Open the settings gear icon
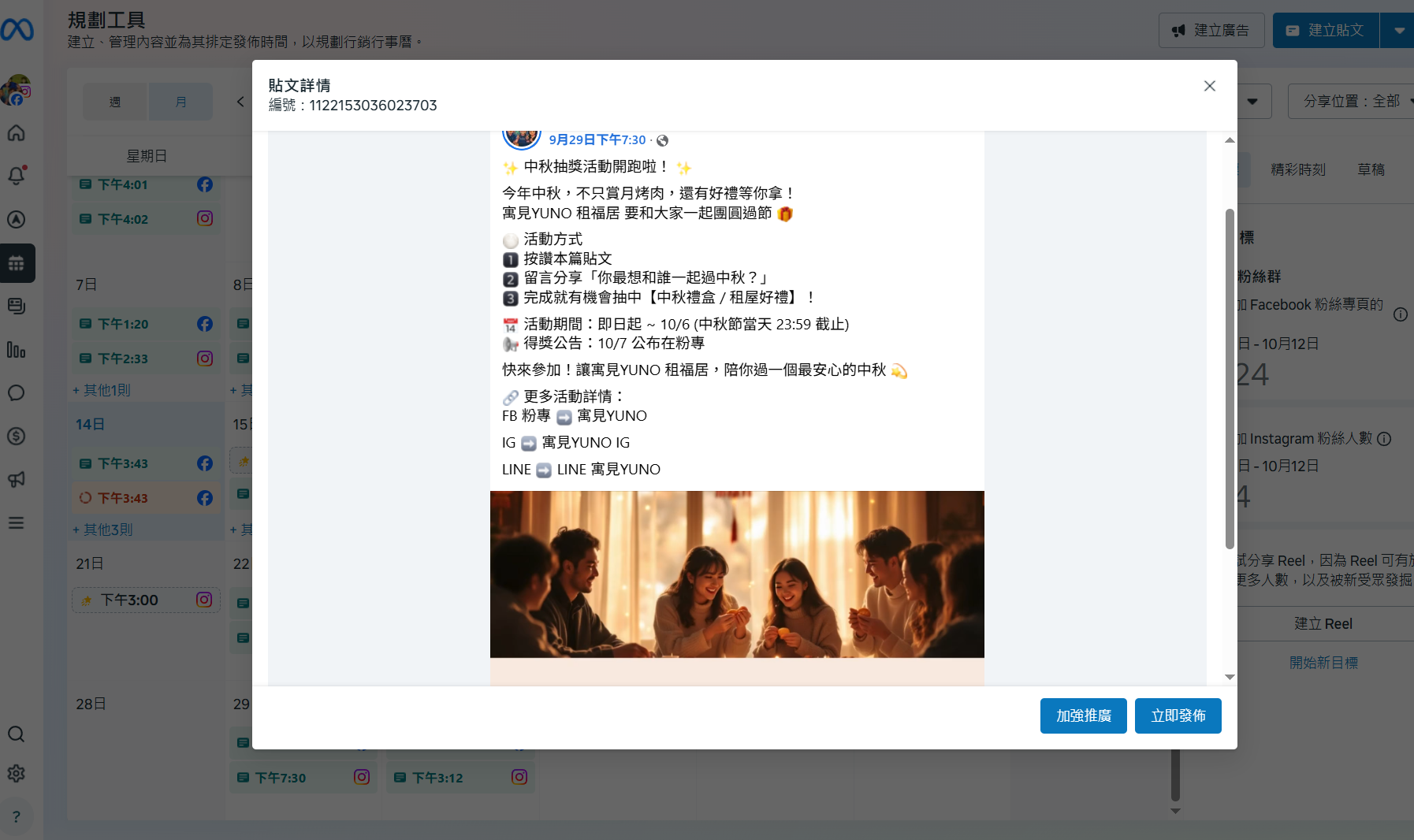Screen dimensions: 1414x840 (17, 774)
